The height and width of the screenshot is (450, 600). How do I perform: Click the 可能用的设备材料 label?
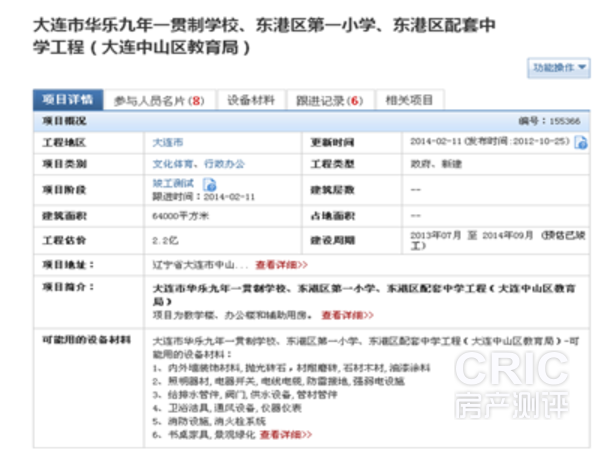86,340
